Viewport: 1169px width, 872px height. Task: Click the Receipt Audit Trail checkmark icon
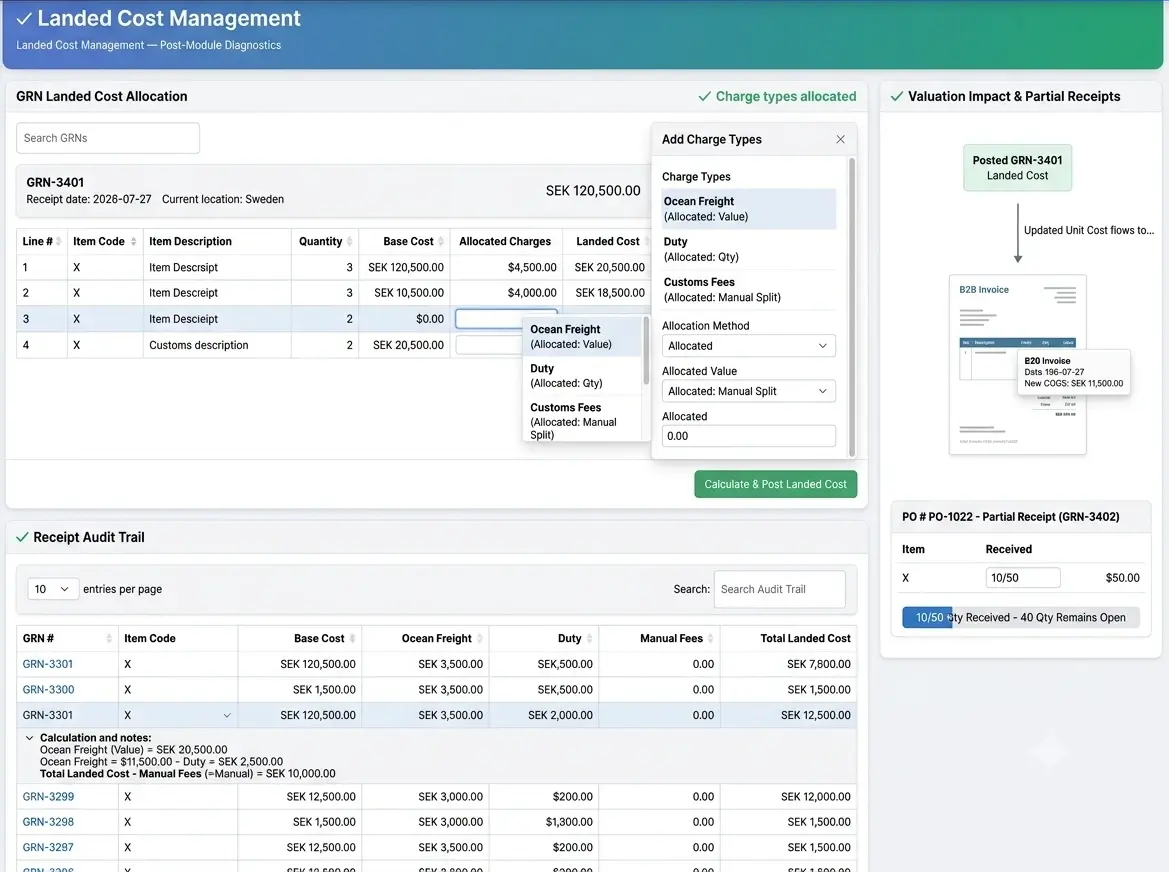(x=22, y=537)
